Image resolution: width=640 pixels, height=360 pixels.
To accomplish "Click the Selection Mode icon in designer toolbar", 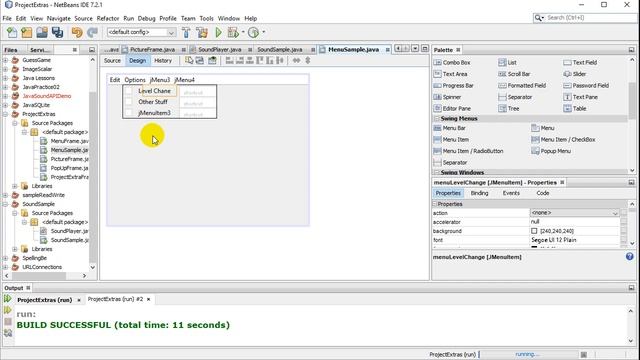I will click(189, 60).
